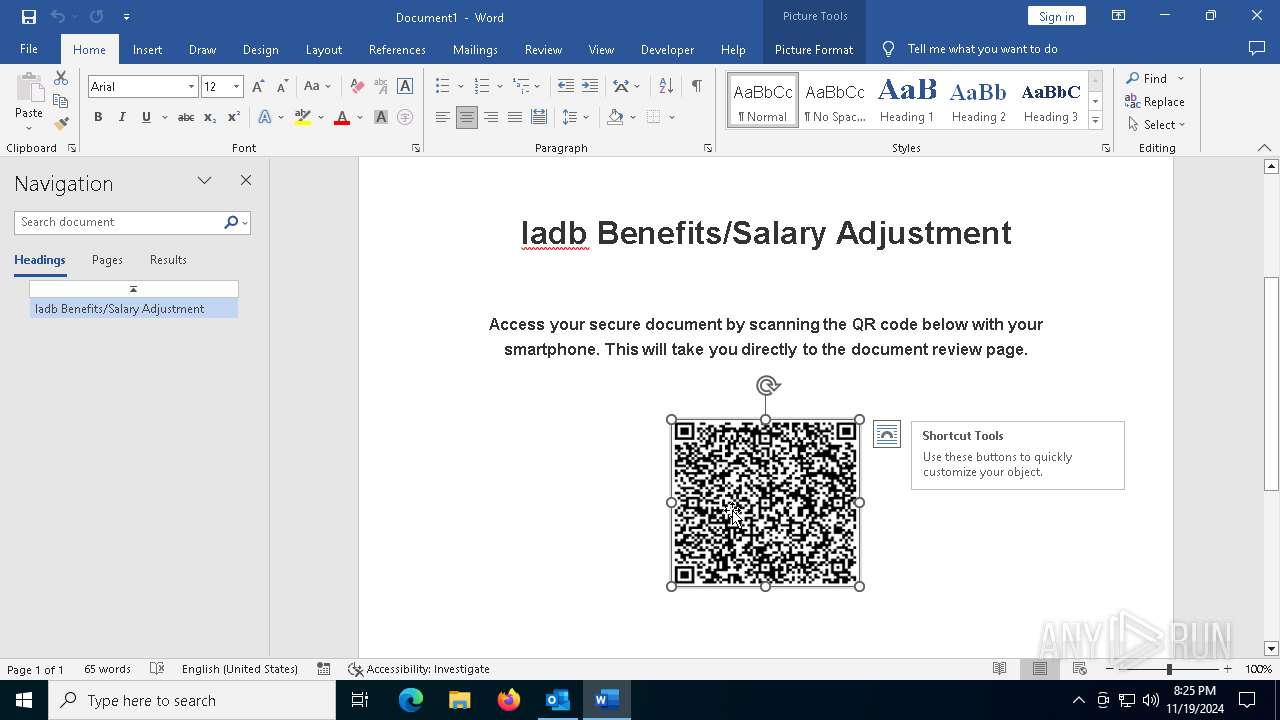Open Task View on the taskbar
1280x720 pixels.
pyautogui.click(x=360, y=700)
